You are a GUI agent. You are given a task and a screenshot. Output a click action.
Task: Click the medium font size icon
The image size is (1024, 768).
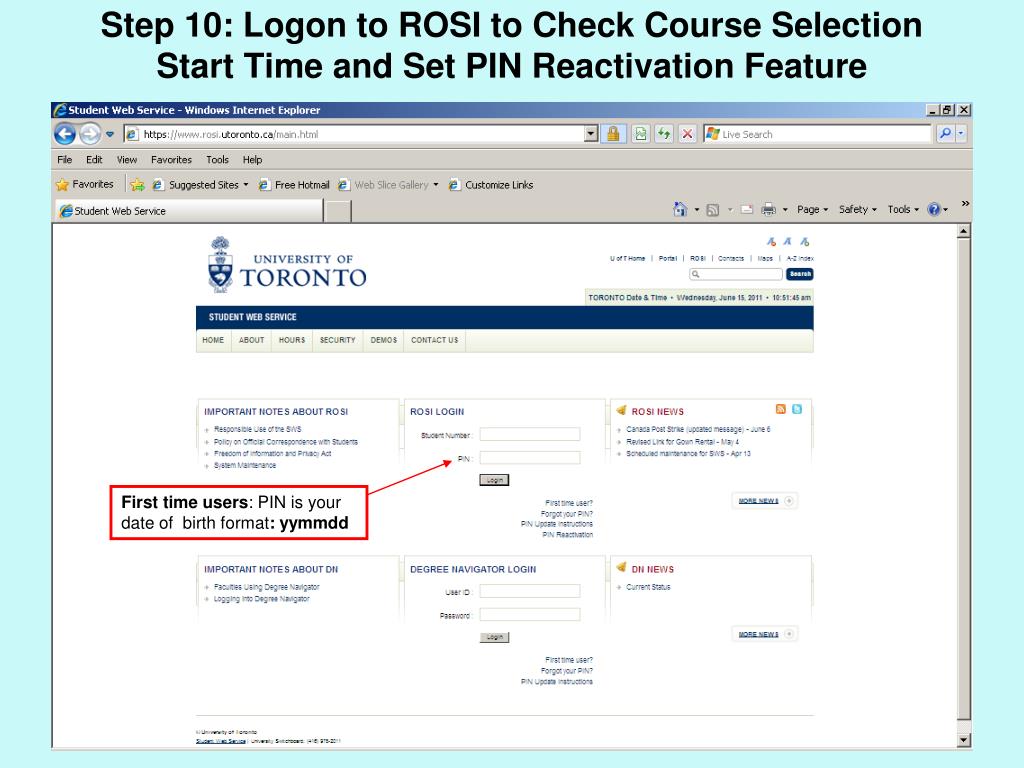point(788,242)
